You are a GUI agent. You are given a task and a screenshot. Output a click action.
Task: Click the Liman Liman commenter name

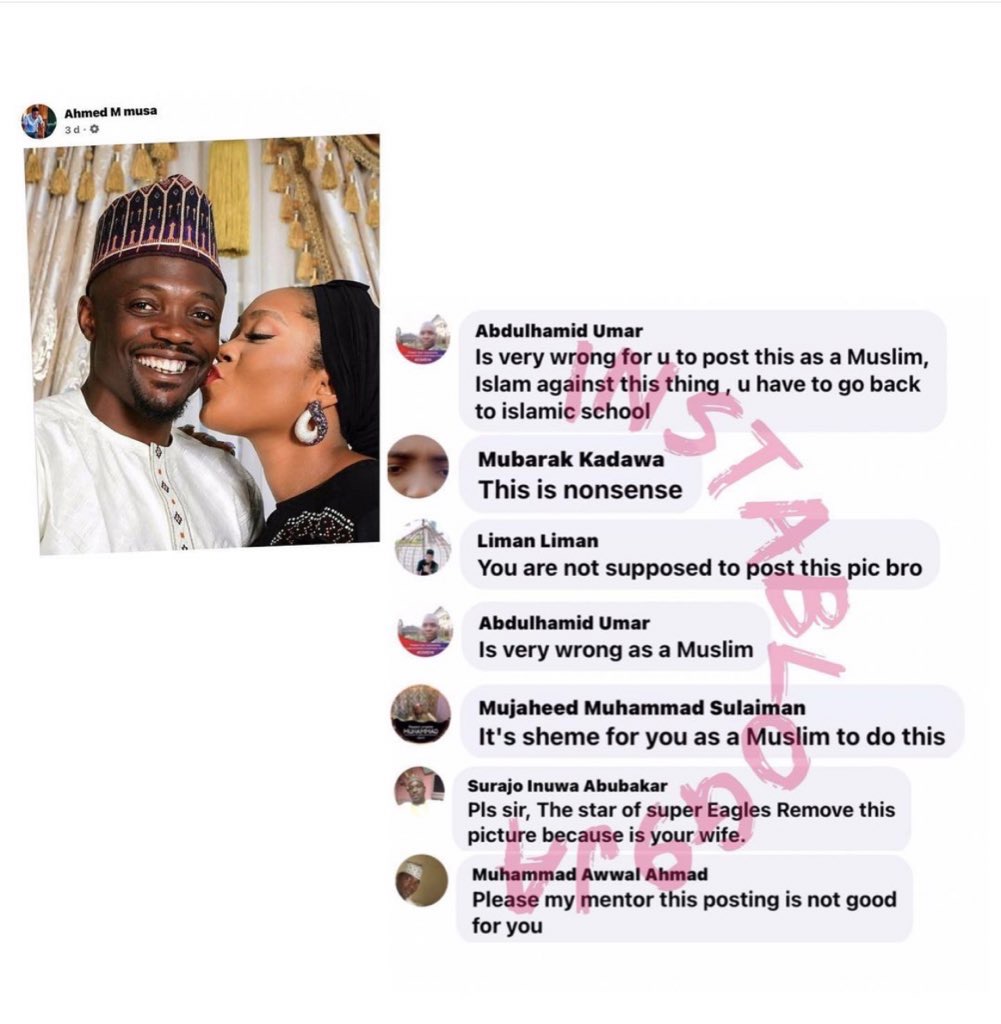coord(537,541)
